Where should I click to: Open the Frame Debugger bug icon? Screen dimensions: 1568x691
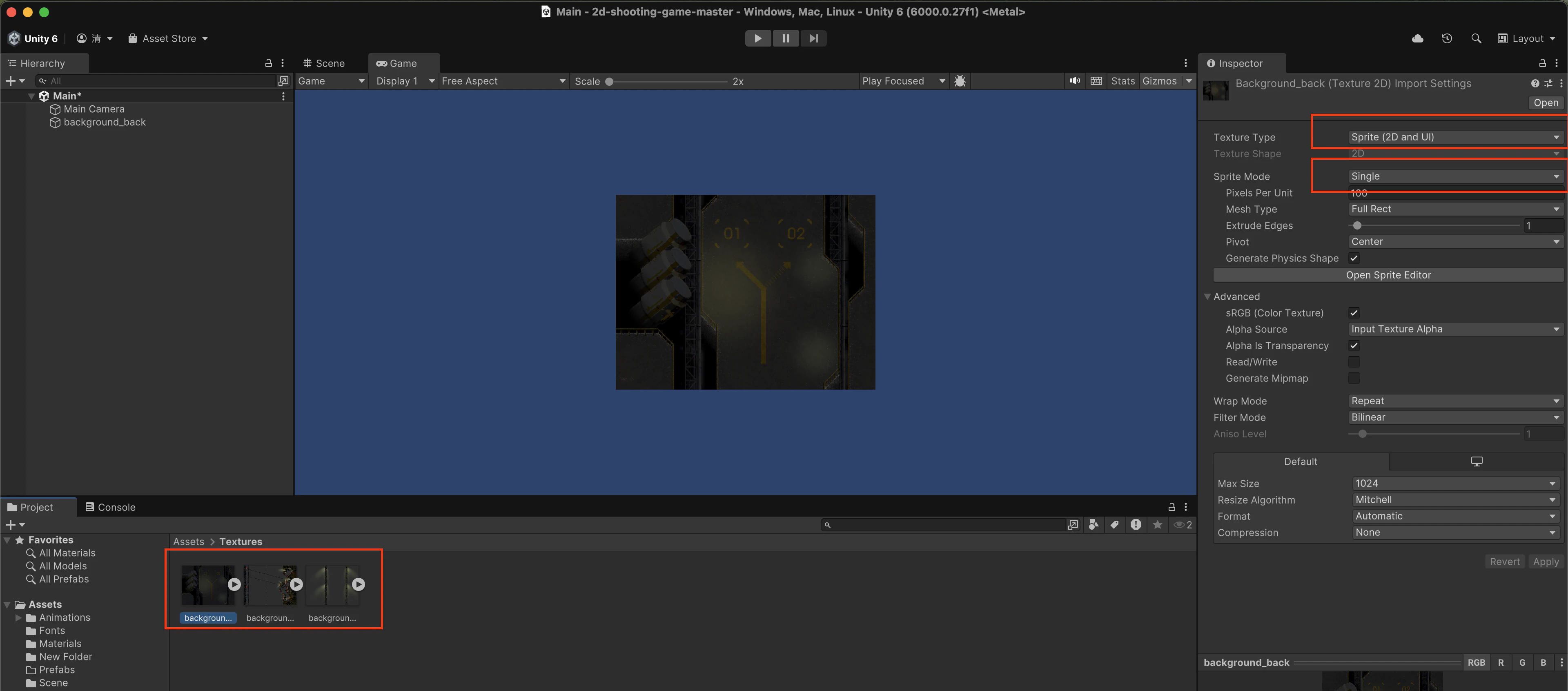960,81
